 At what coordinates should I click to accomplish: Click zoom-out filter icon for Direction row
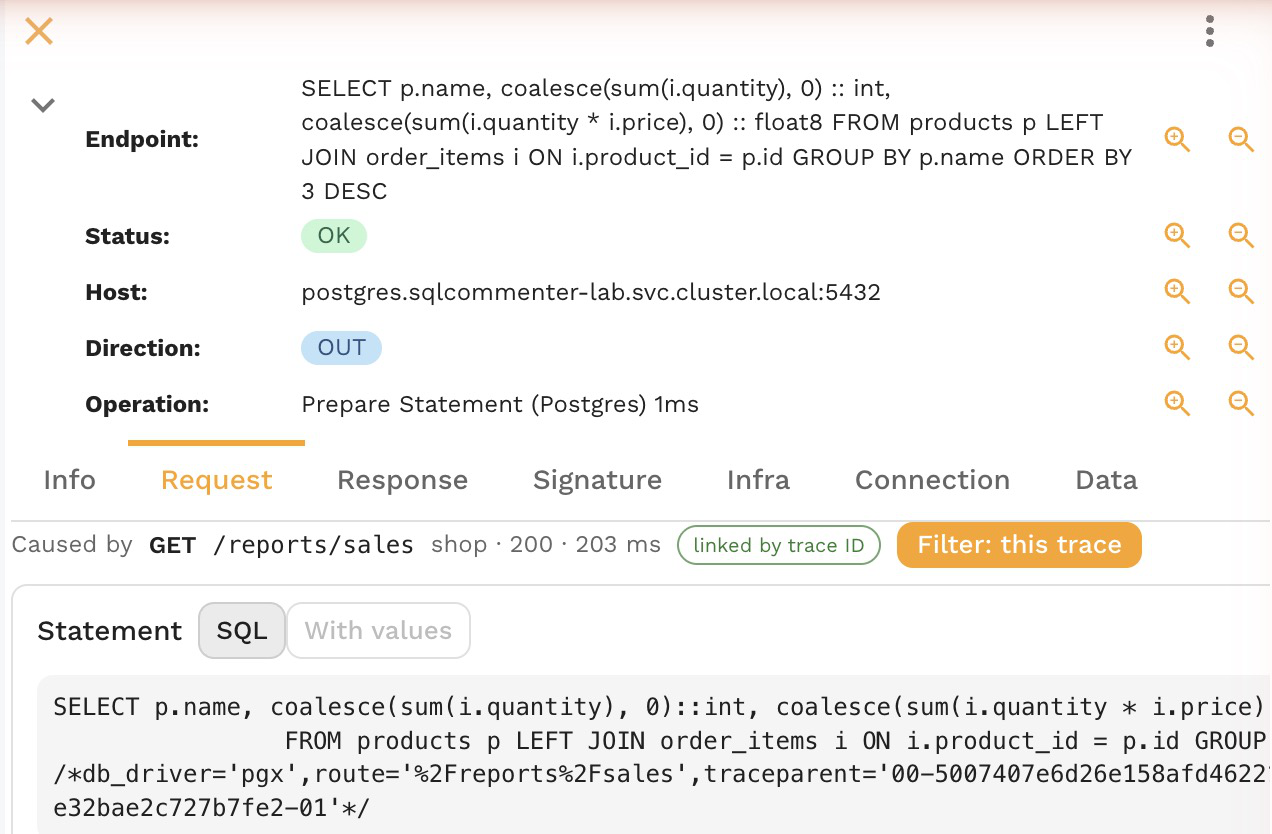click(x=1241, y=348)
